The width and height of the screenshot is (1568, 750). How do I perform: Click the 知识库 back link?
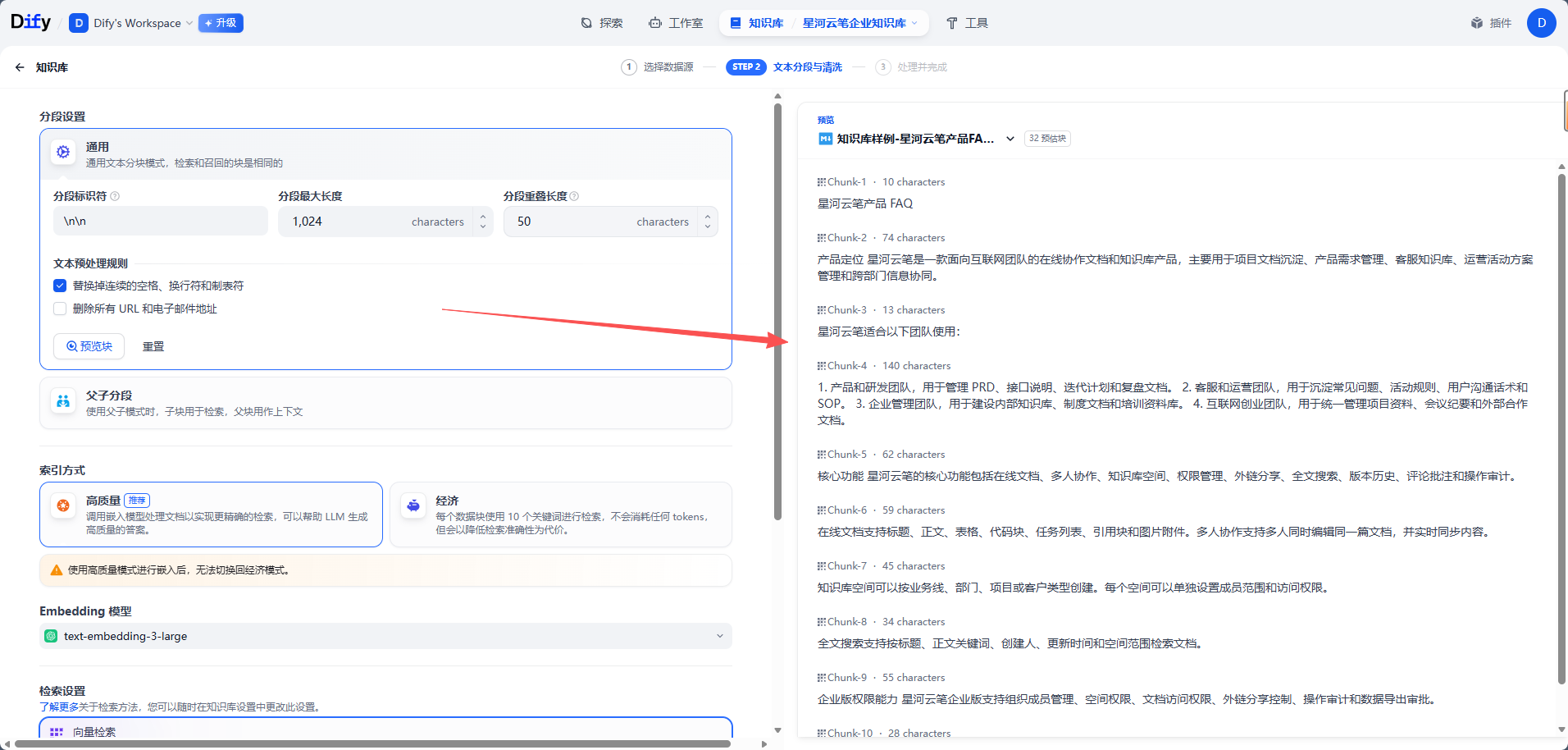coord(52,67)
